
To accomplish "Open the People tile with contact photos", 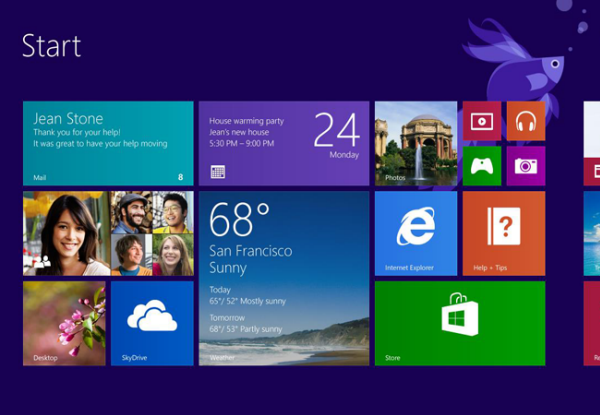I will pos(108,233).
